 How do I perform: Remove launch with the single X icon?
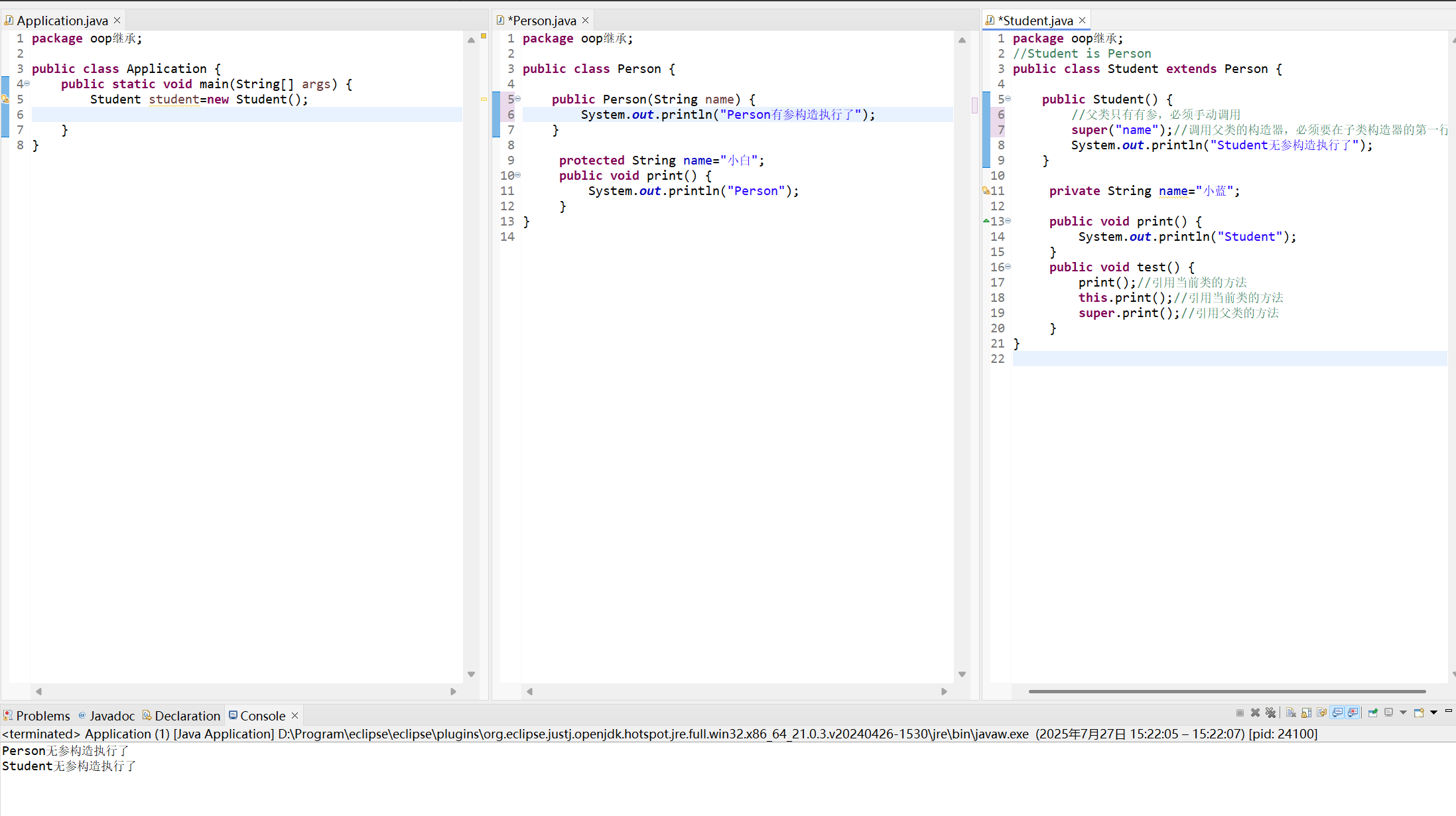click(x=1255, y=713)
